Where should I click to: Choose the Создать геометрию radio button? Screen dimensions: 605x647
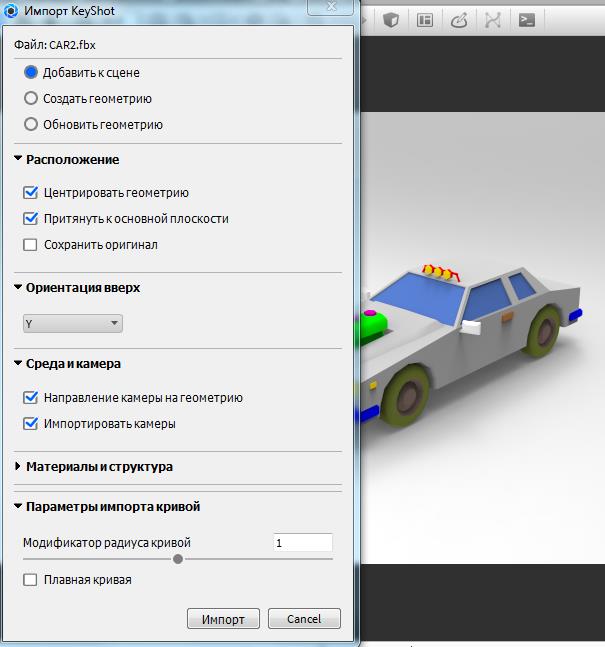click(31, 99)
